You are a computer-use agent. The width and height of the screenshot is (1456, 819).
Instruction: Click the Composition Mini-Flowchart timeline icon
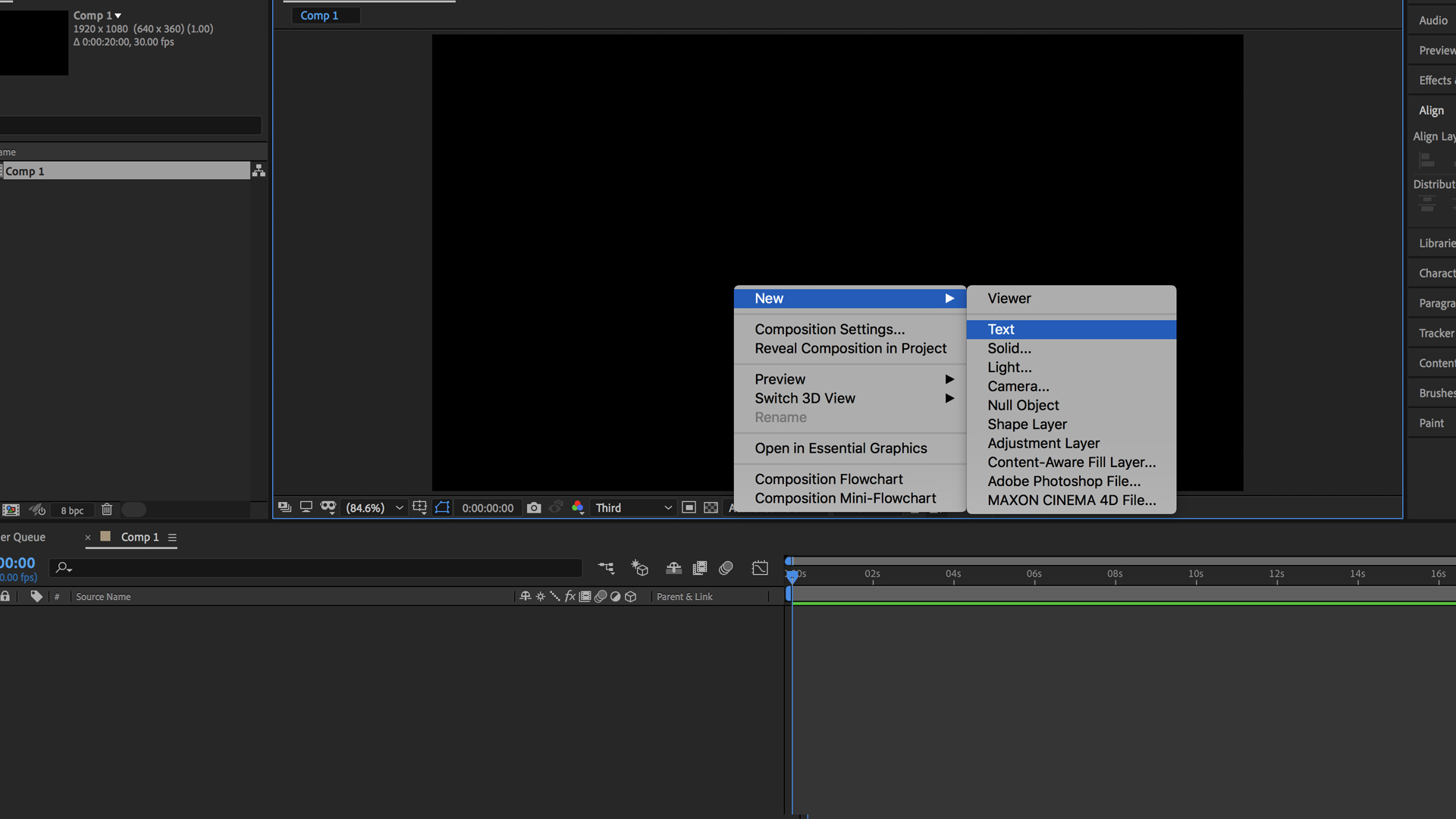pos(606,568)
